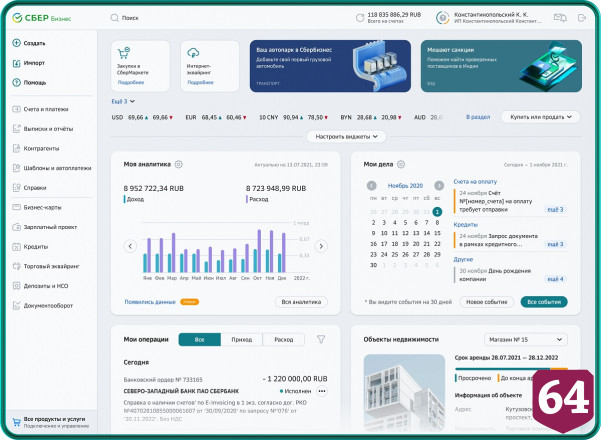Viewport: 601px width, 440px height.
Task: Click the Вся аналитика button
Action: pos(301,302)
